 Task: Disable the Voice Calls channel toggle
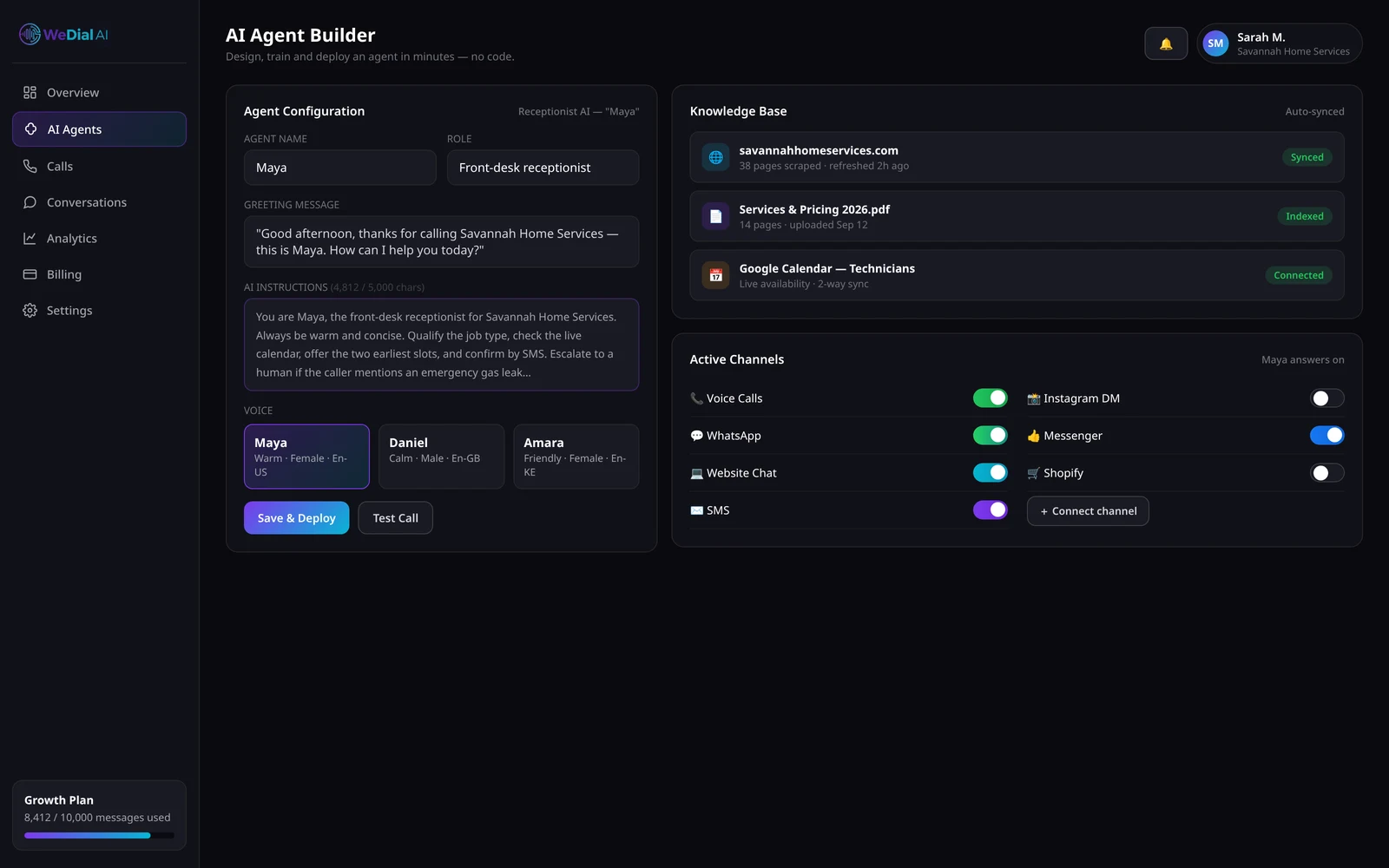tap(991, 398)
